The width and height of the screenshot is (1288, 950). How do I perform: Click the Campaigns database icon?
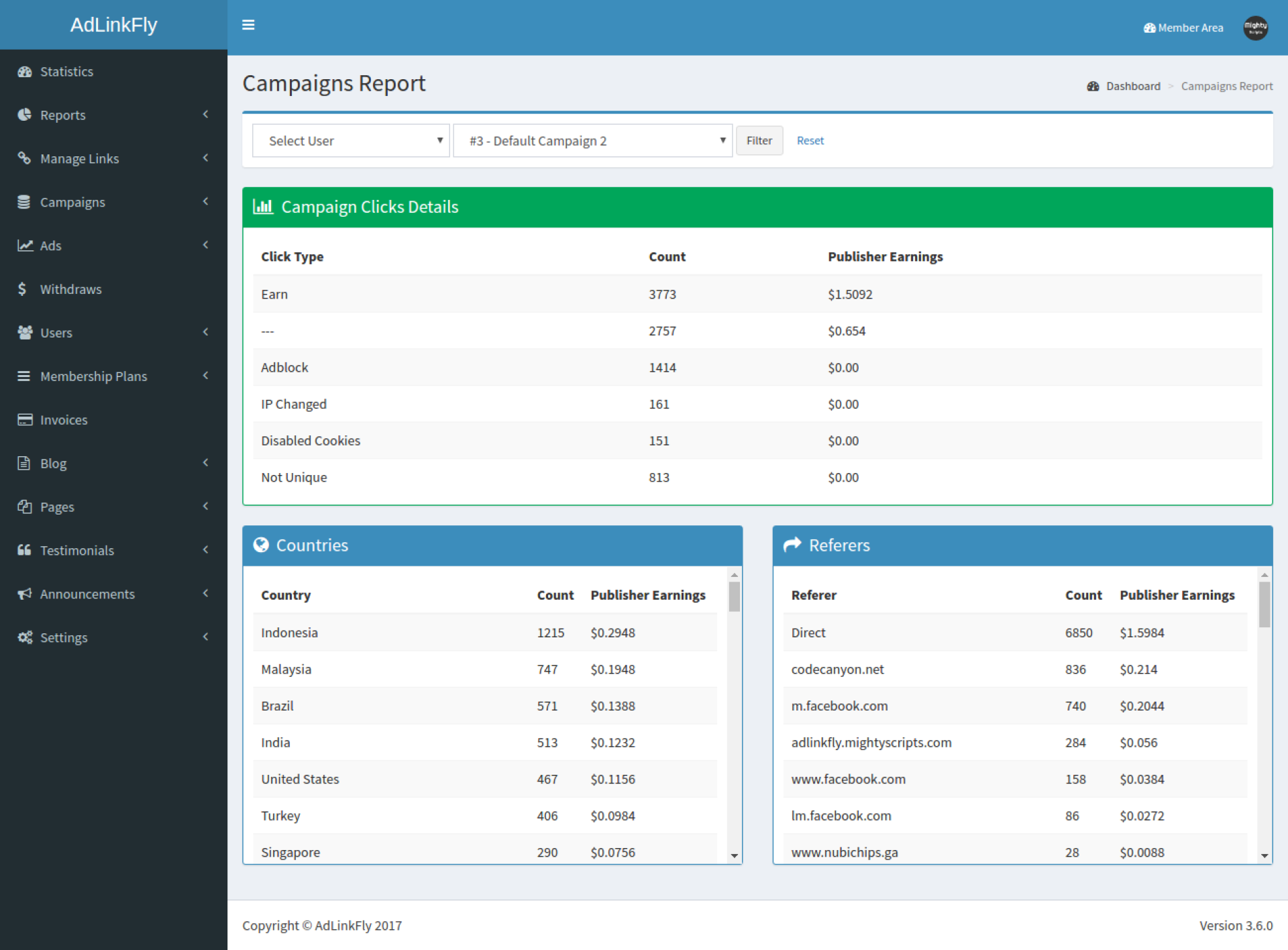click(x=24, y=202)
